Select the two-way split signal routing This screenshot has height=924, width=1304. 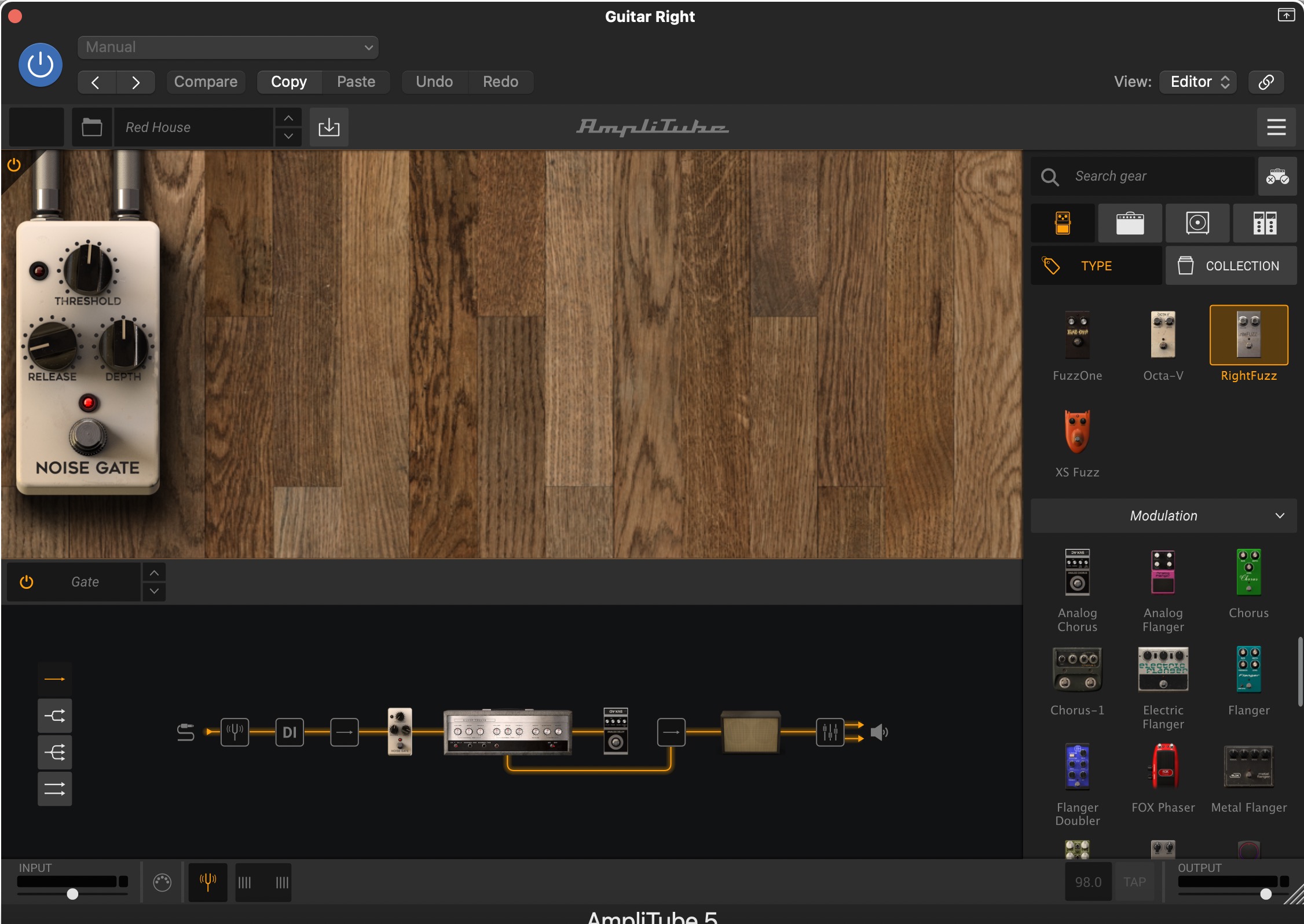coord(55,716)
